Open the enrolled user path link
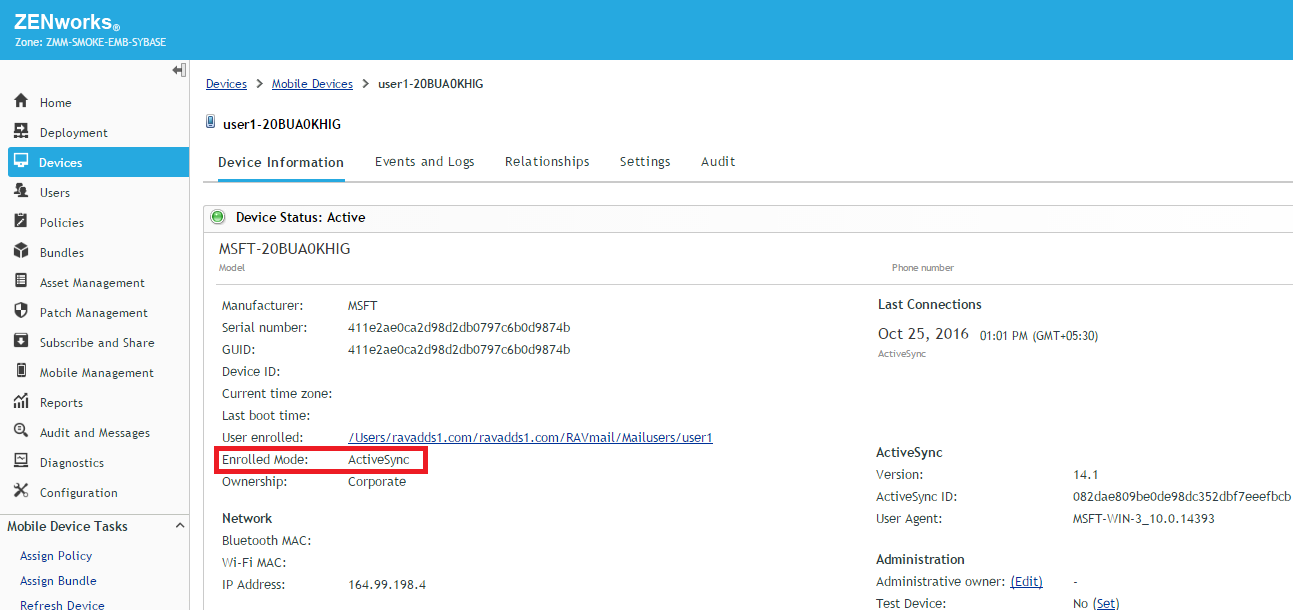The image size is (1293, 610). [x=530, y=438]
